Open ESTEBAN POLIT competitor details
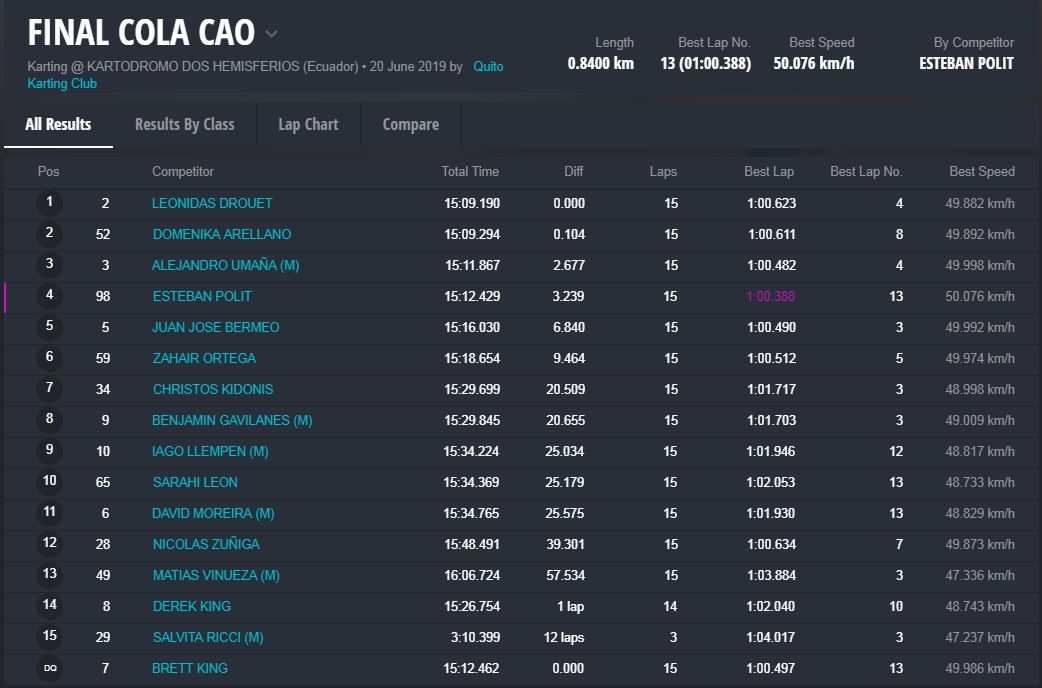1042x688 pixels. (202, 296)
